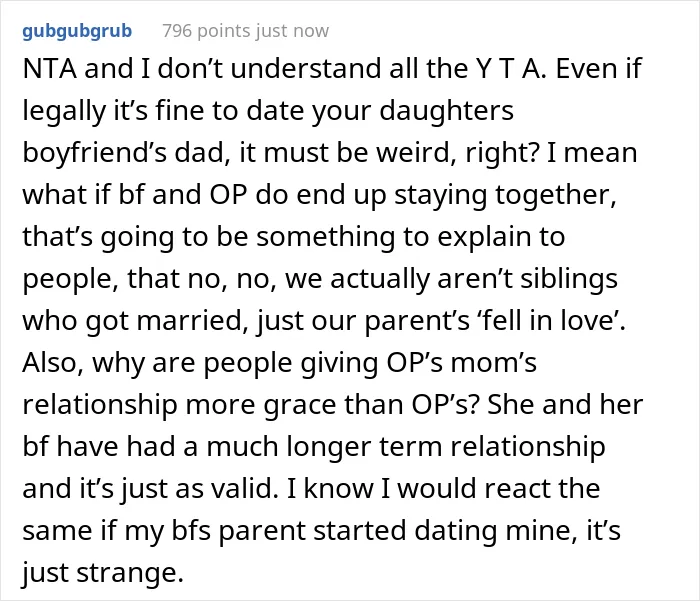Open the gubgubgrub user profile link

coord(77,31)
